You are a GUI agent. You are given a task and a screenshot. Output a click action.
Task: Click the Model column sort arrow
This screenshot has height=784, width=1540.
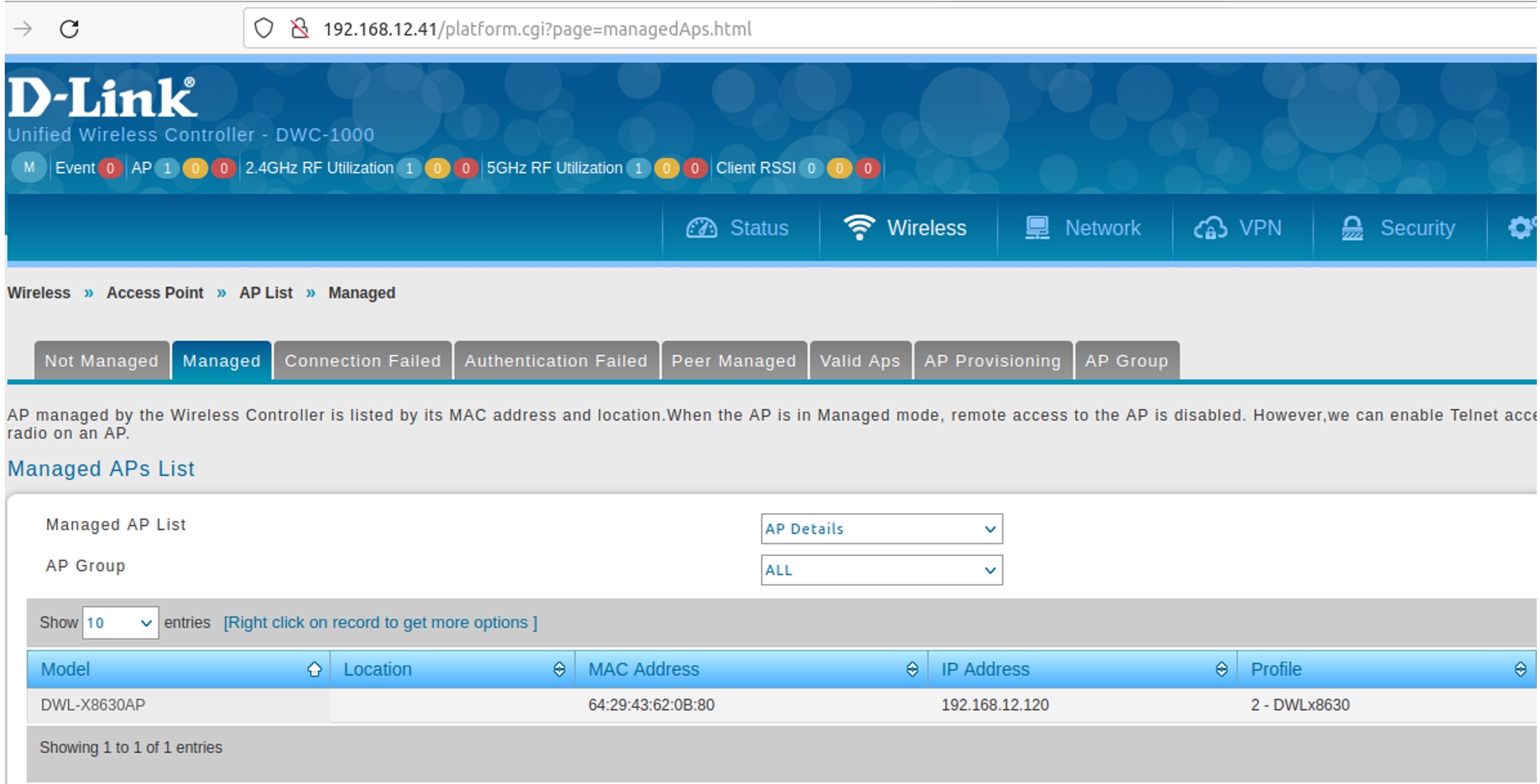315,670
